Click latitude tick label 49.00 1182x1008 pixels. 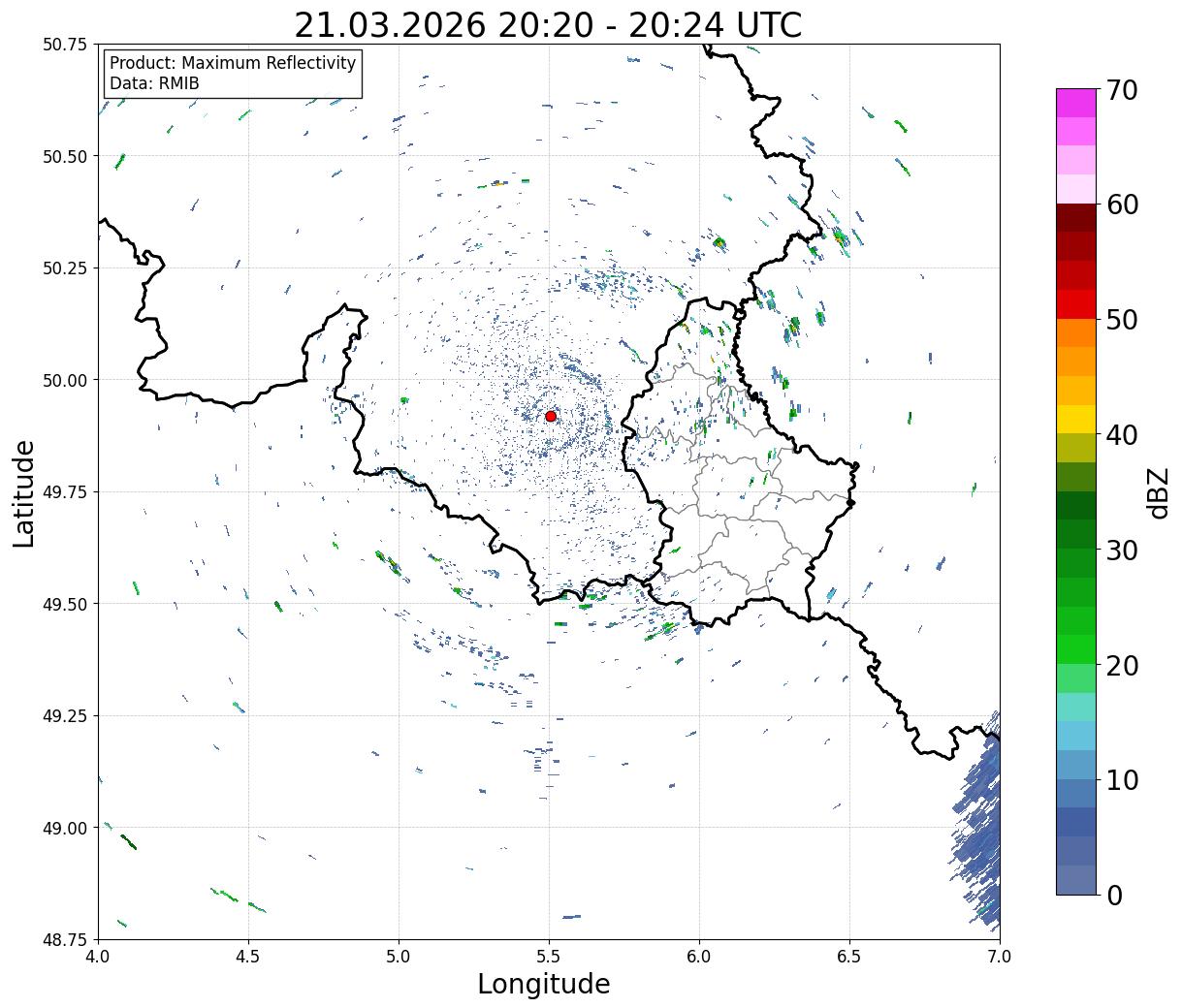coord(65,828)
